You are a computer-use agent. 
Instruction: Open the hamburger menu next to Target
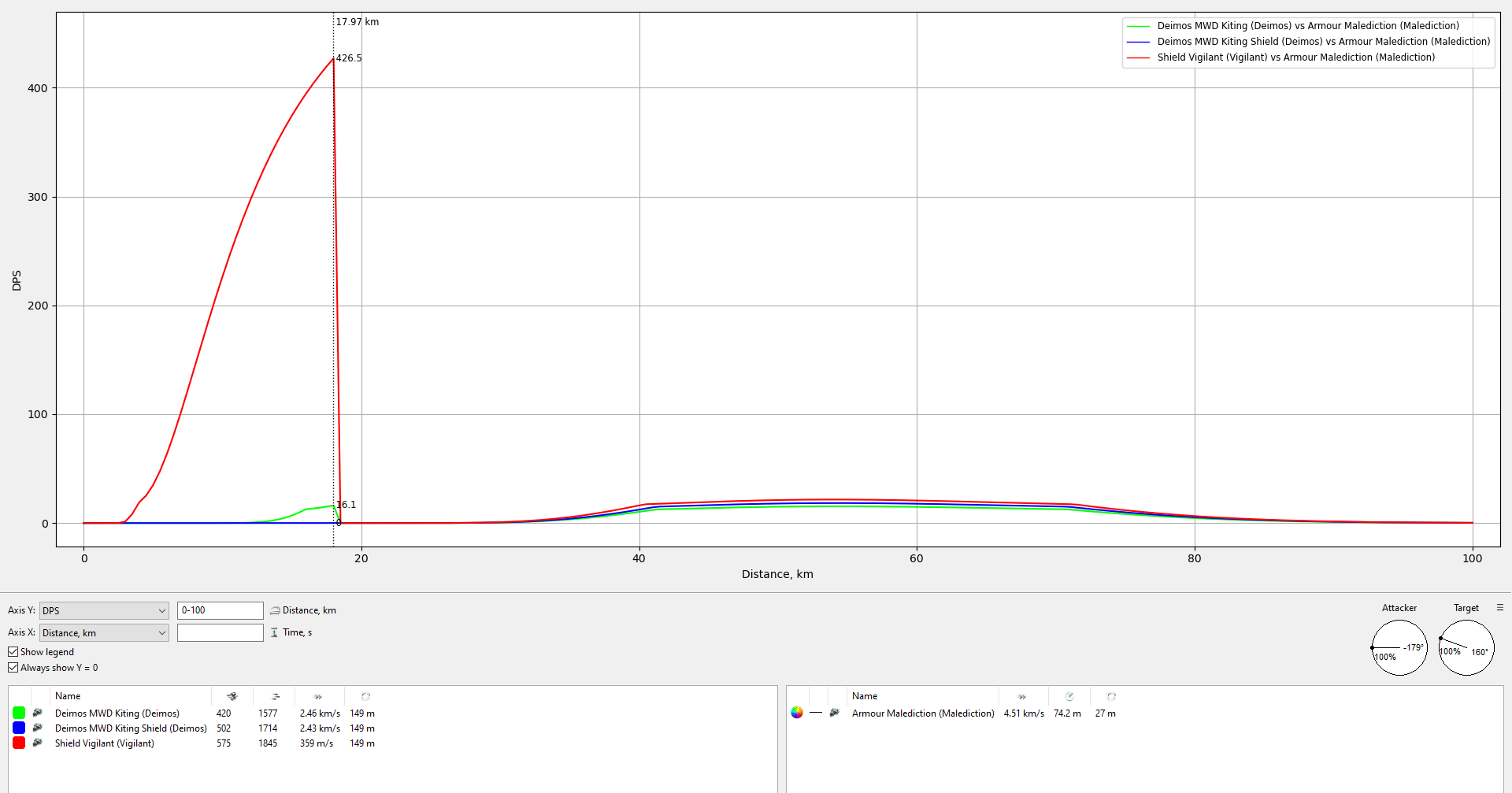coord(1499,607)
